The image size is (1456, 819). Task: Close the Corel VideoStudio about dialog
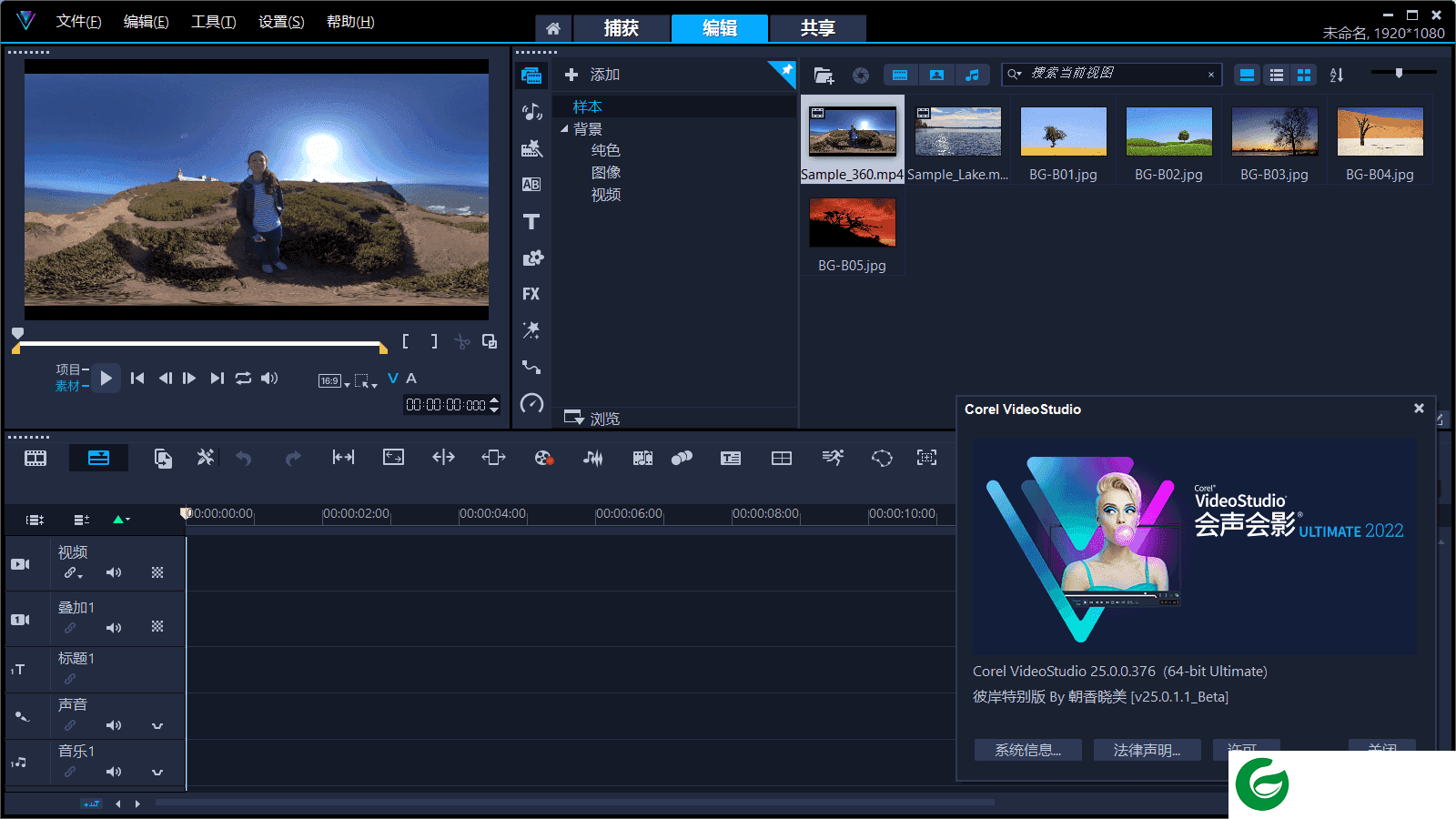[x=1419, y=409]
